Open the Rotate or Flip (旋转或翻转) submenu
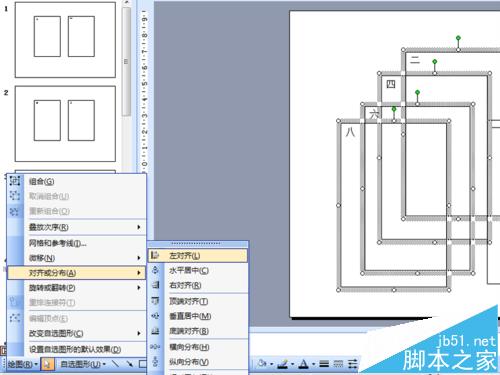This screenshot has width=500, height=375. point(77,288)
